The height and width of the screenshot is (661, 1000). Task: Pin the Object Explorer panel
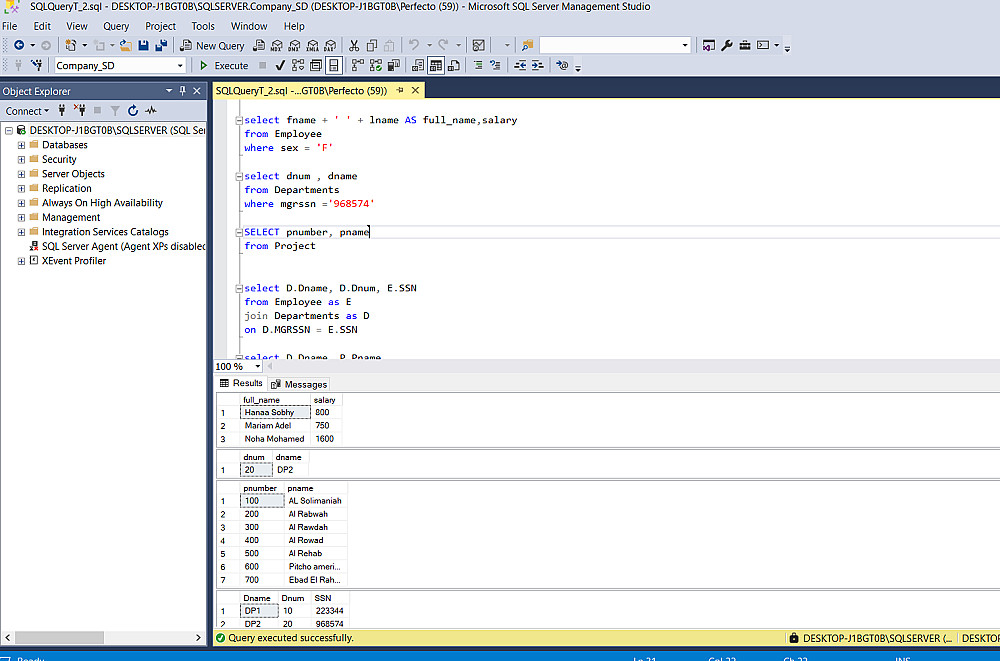183,91
